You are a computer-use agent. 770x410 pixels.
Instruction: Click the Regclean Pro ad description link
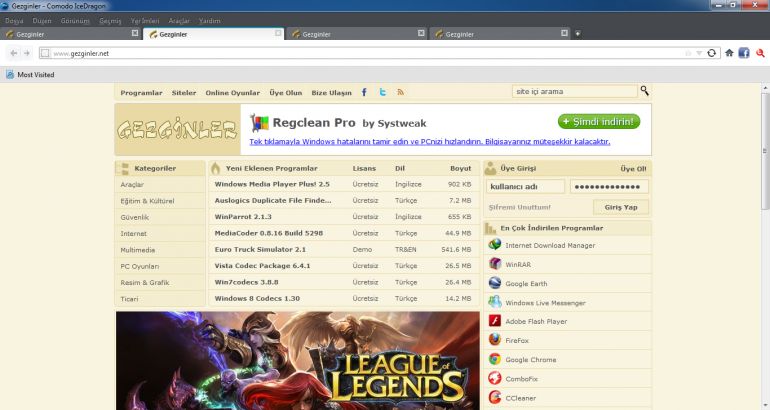click(430, 141)
